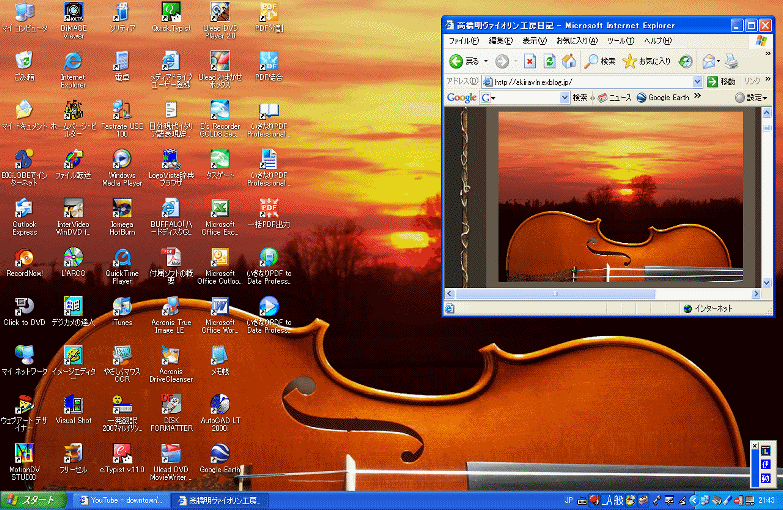
Task: Open Favorites star in IE toolbar
Action: pyautogui.click(x=647, y=61)
